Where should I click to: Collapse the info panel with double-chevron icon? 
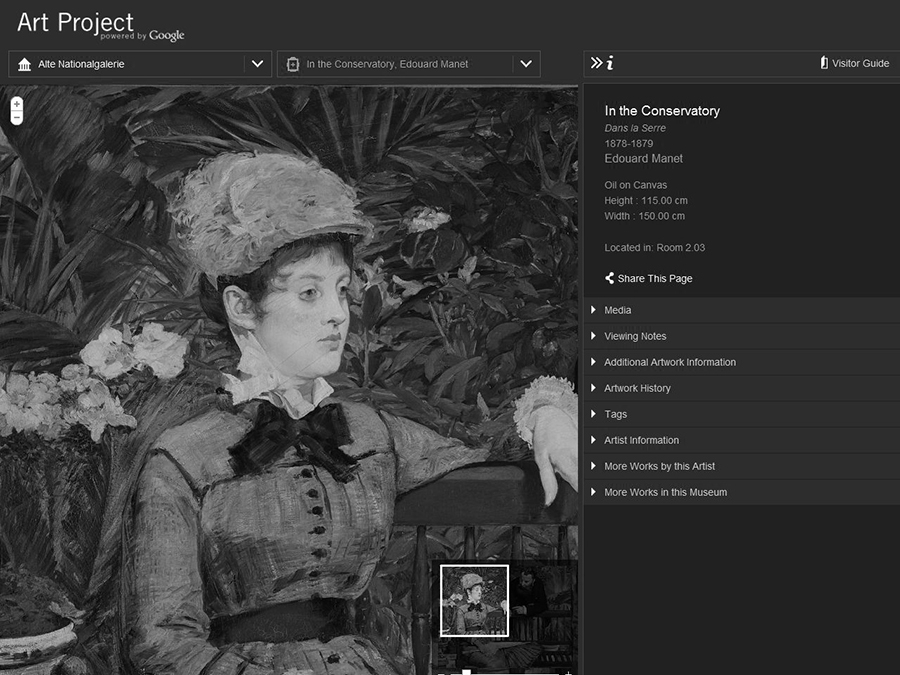click(596, 63)
